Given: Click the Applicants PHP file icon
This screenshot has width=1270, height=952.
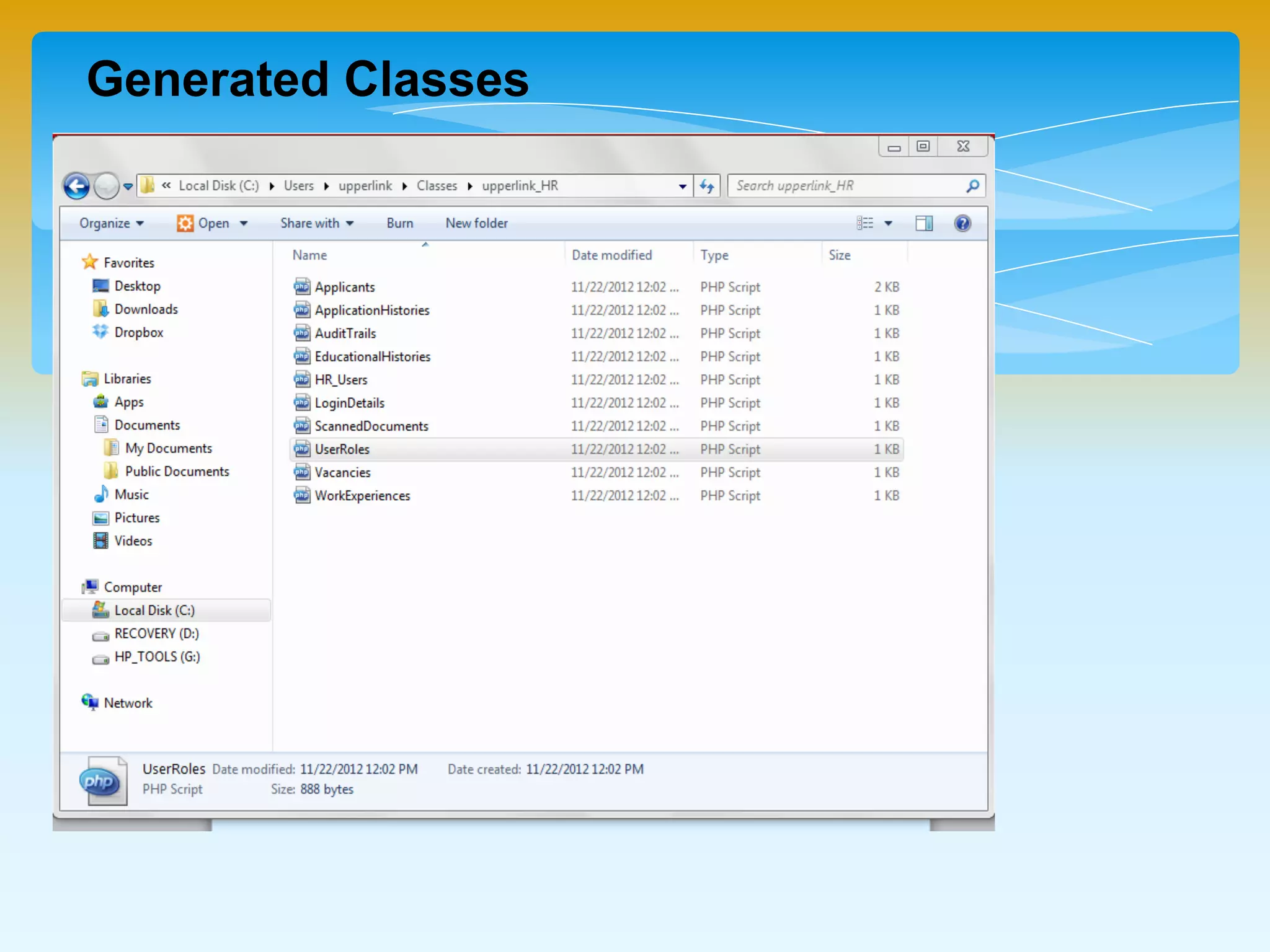Looking at the screenshot, I should point(301,286).
